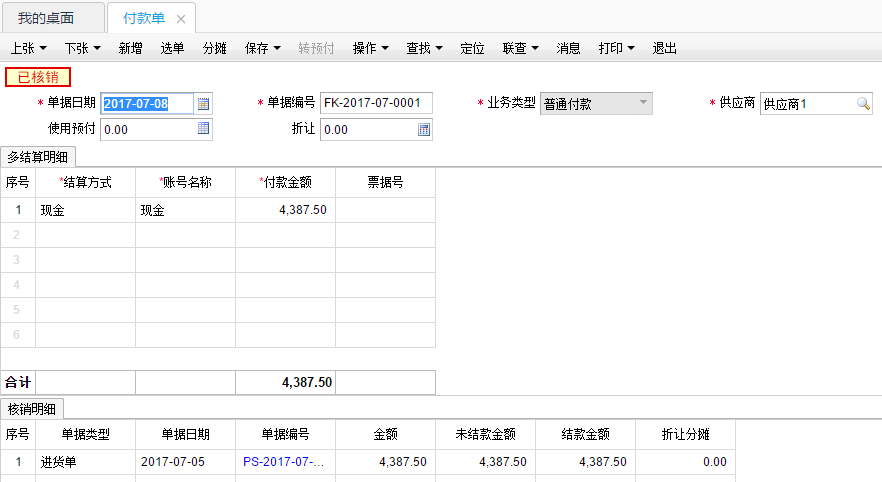Open the calendar picker for 单据日期

(203, 103)
